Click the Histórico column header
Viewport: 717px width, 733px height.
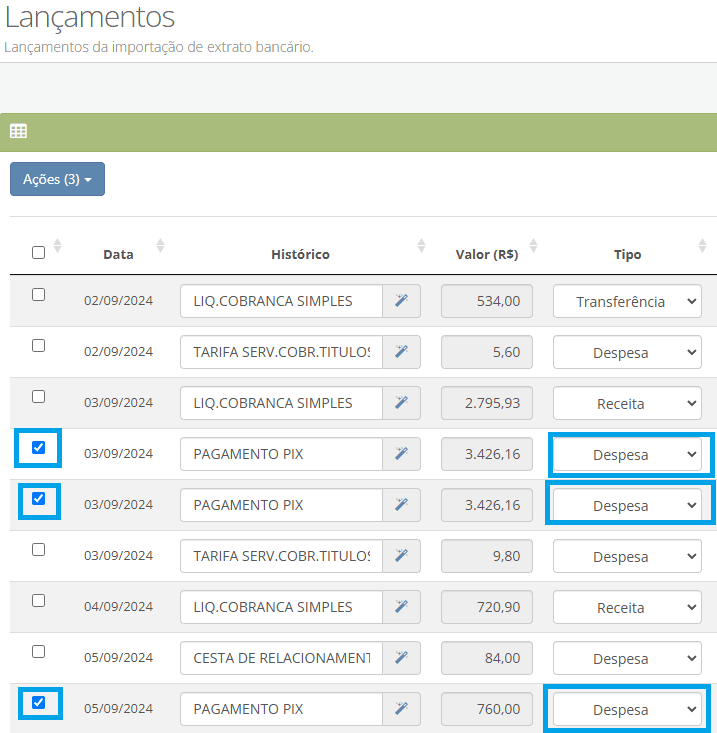[300, 254]
